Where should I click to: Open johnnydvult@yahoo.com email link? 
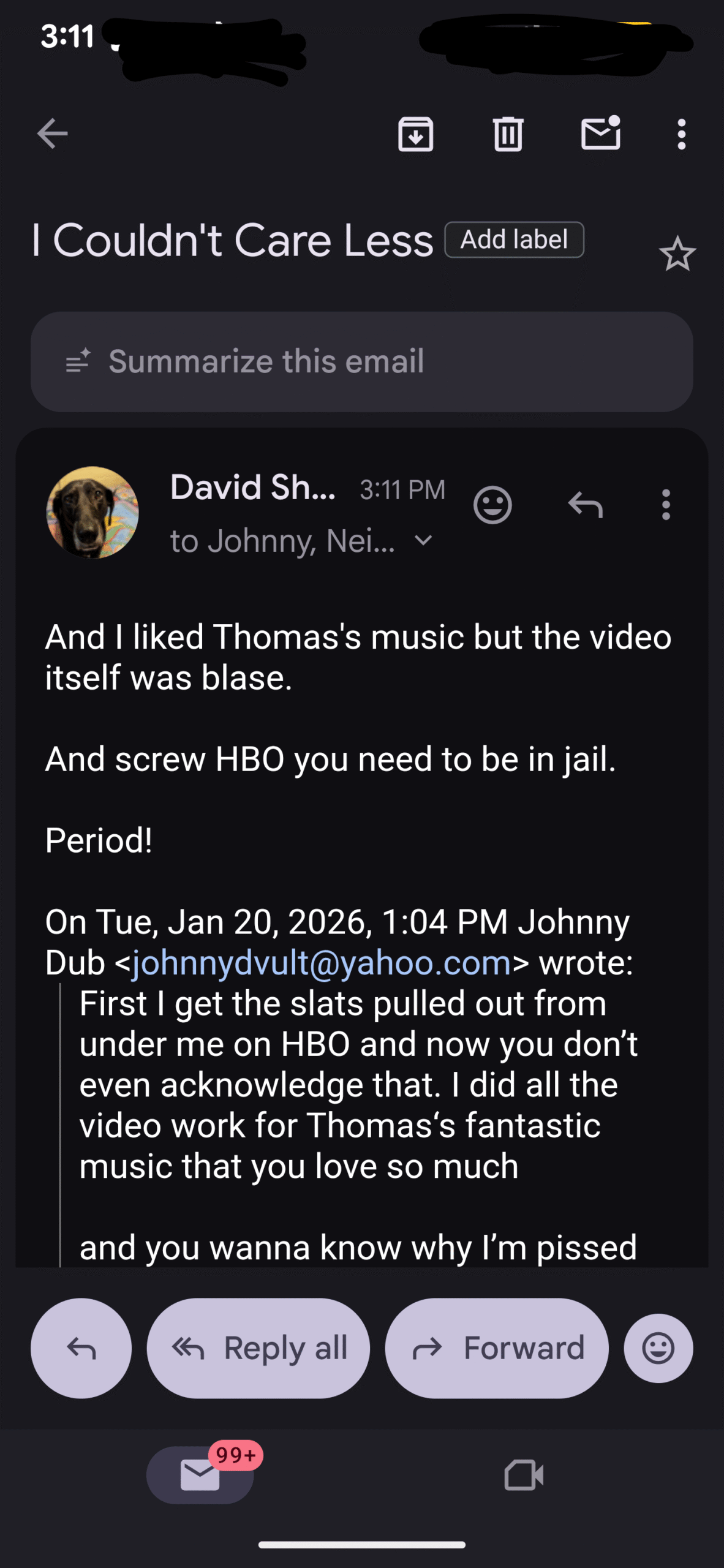[x=321, y=963]
